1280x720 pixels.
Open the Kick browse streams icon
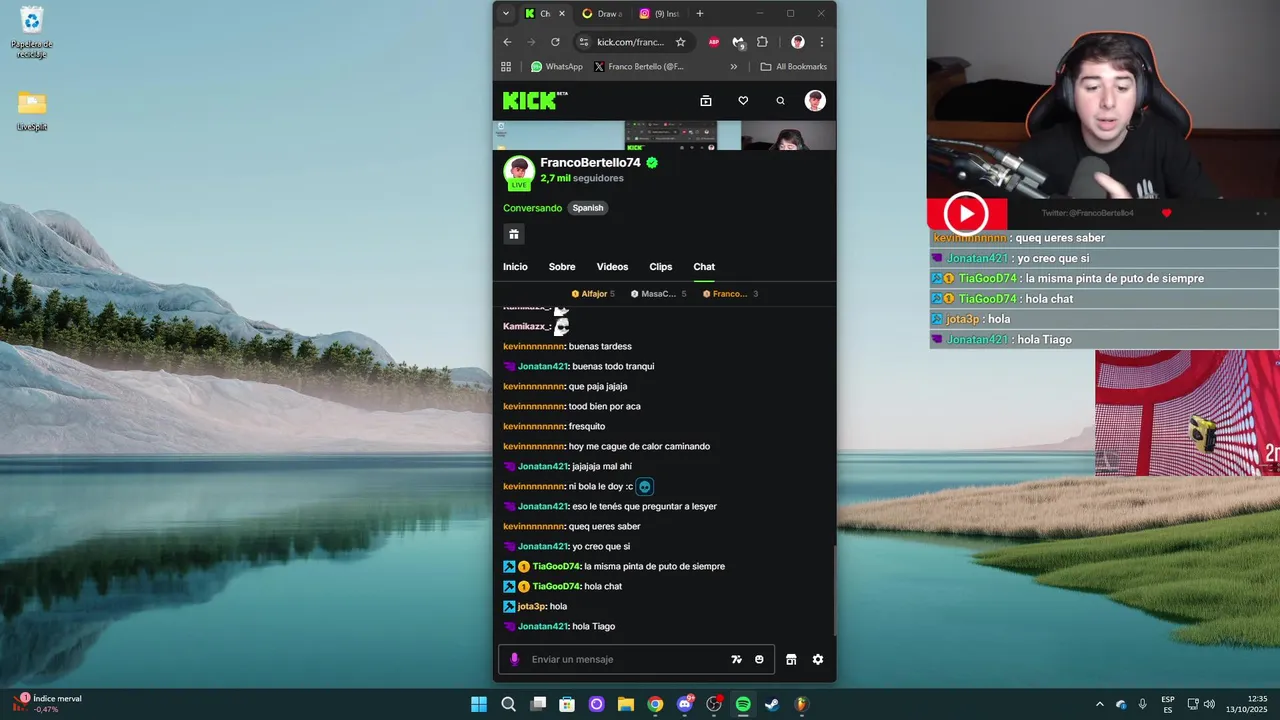tap(706, 100)
